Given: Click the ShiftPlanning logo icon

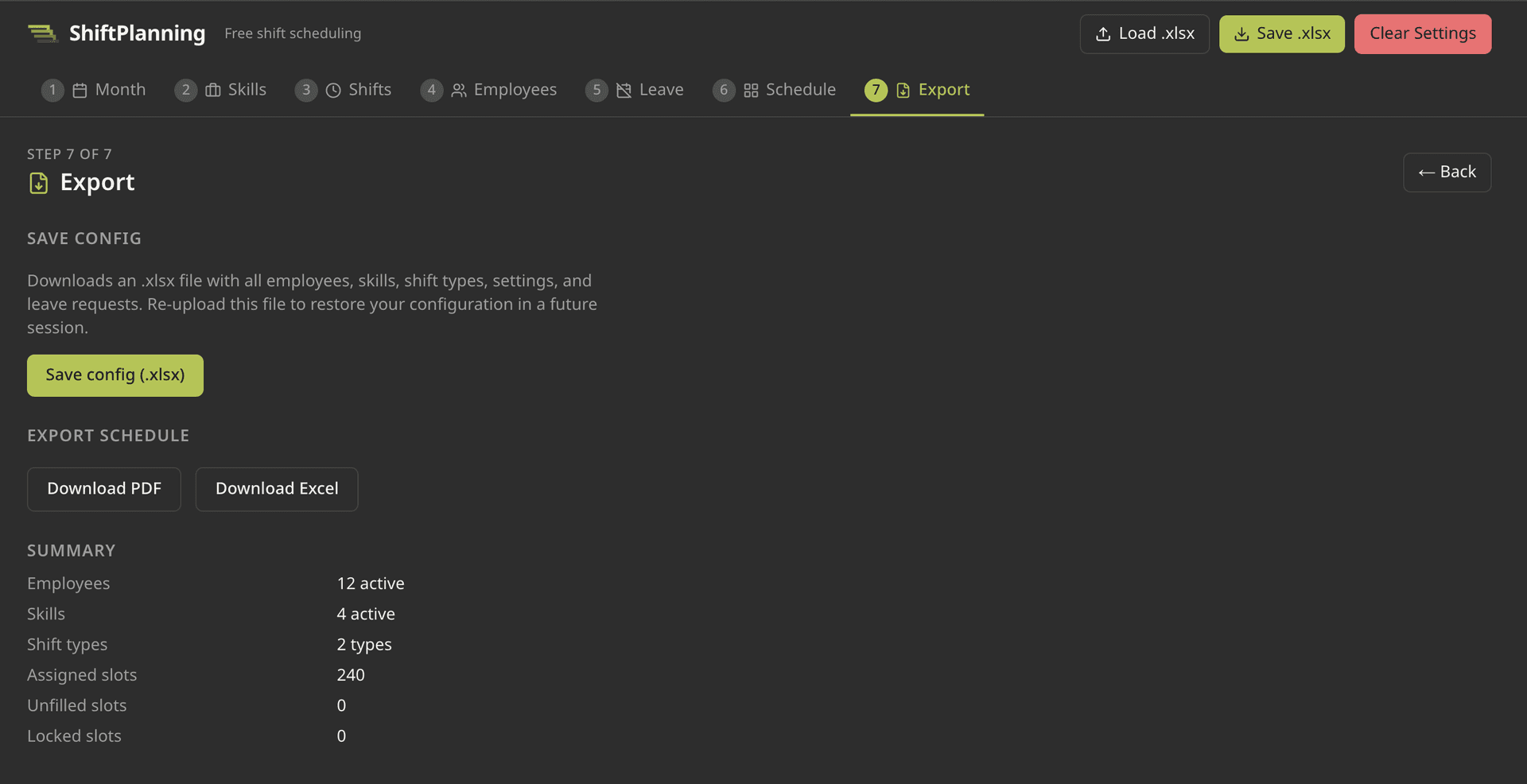Looking at the screenshot, I should (x=42, y=33).
